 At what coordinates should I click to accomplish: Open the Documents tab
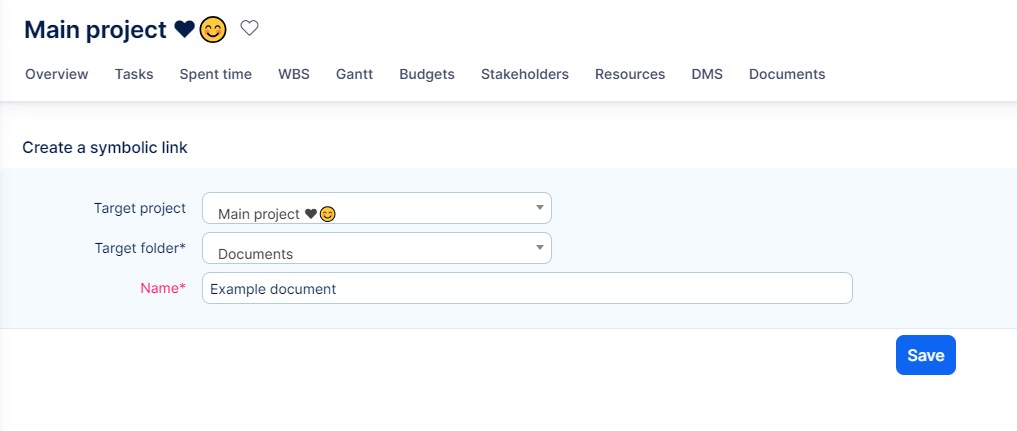tap(787, 74)
